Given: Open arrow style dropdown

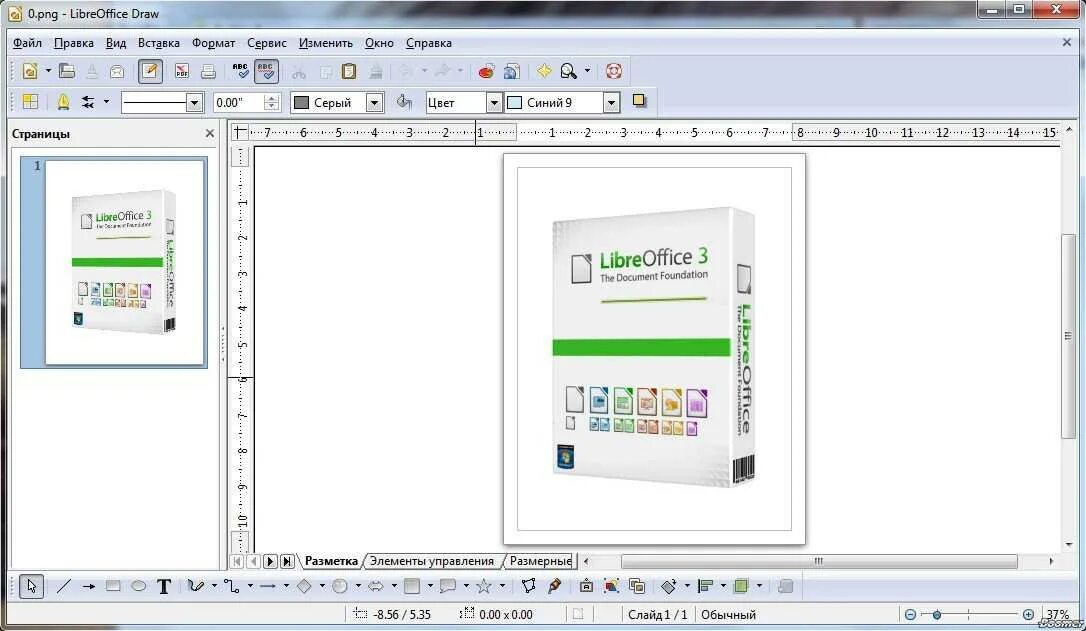Looking at the screenshot, I should (106, 102).
